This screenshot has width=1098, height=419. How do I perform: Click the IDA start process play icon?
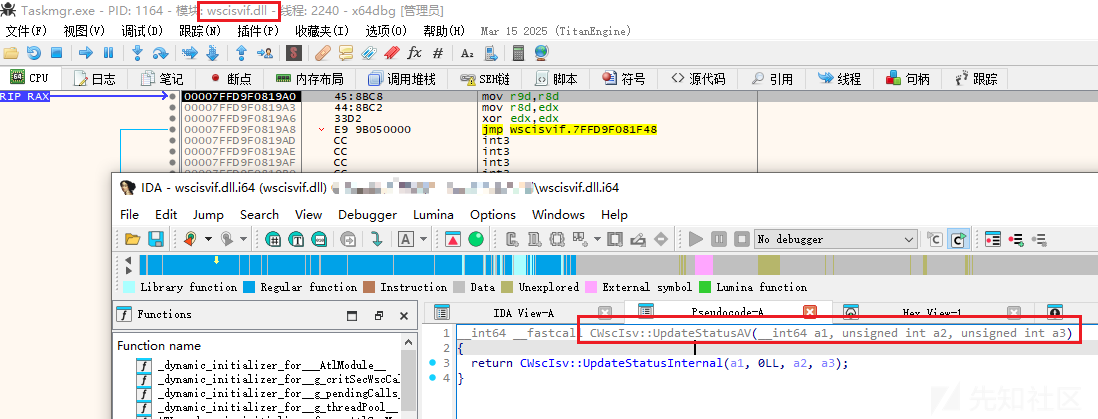(696, 240)
